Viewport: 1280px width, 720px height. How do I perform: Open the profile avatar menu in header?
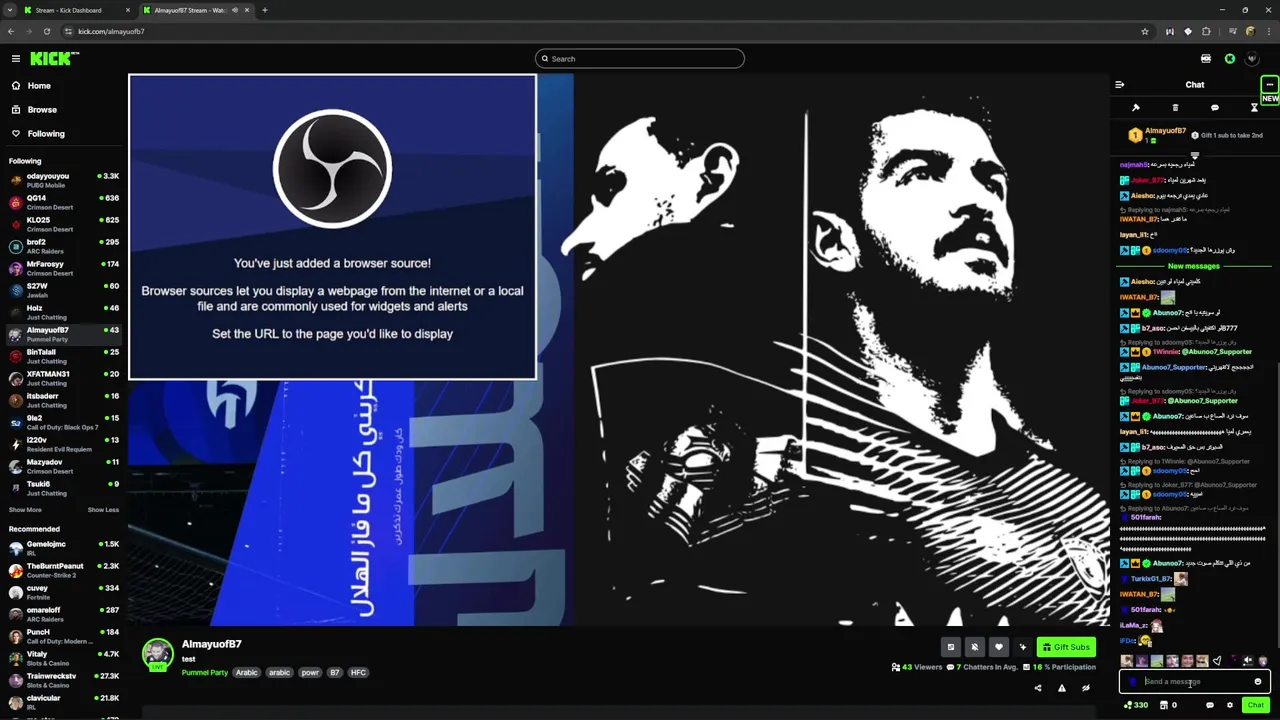coord(1252,59)
